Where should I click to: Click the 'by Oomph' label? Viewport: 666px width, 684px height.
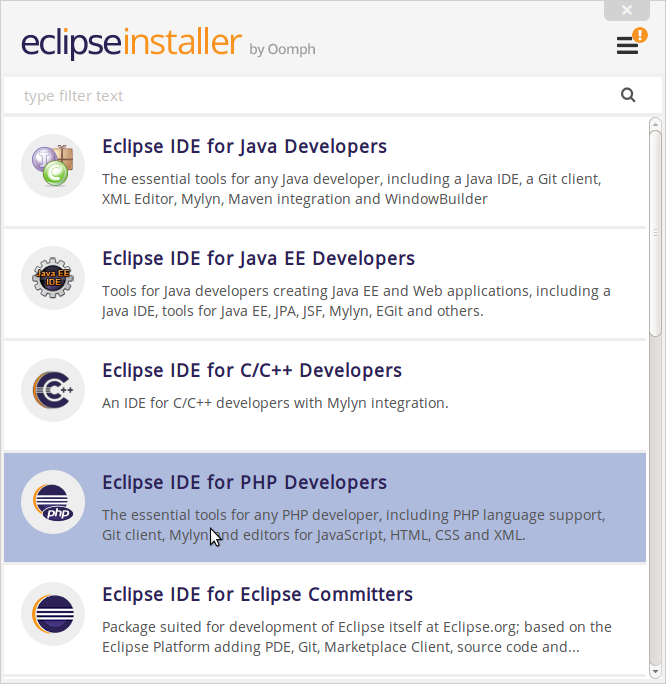282,49
